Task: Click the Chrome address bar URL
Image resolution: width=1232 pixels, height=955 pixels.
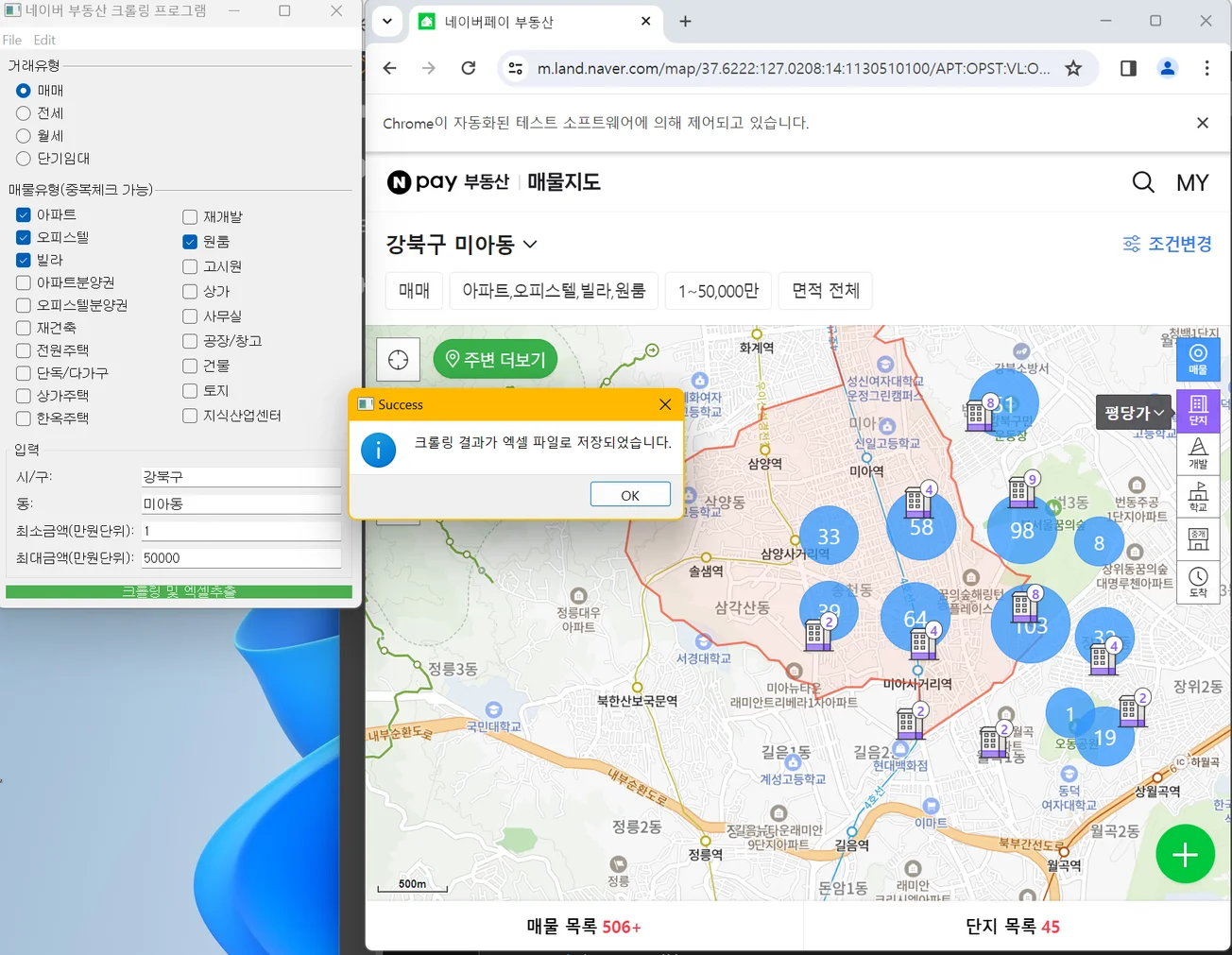Action: pos(794,68)
